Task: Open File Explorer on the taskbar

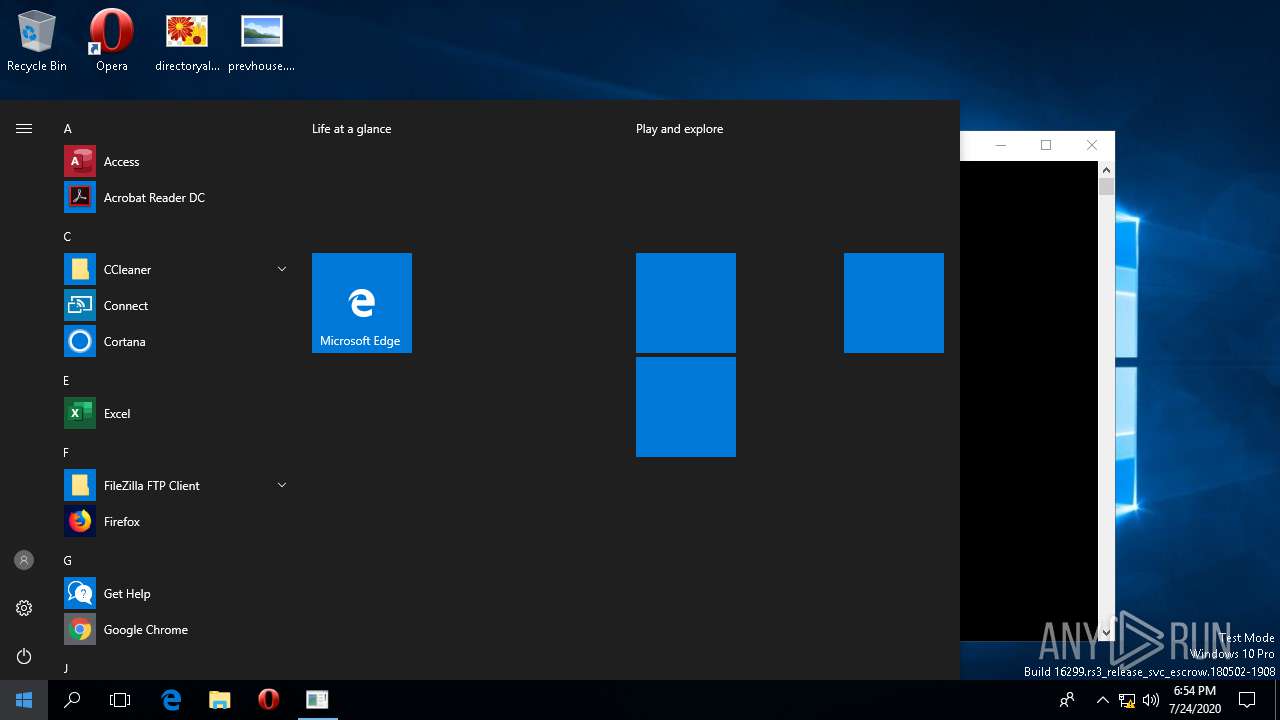Action: 220,700
